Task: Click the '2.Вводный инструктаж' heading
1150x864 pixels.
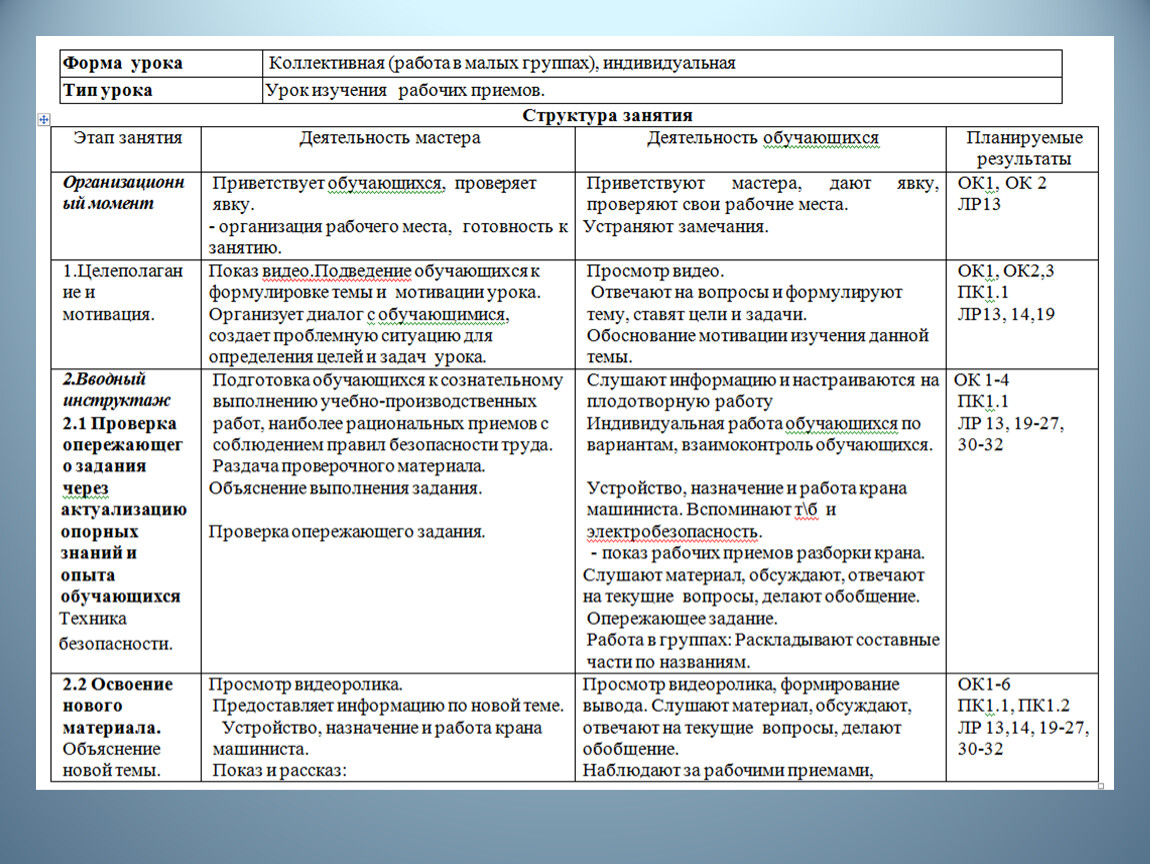Action: (116, 389)
